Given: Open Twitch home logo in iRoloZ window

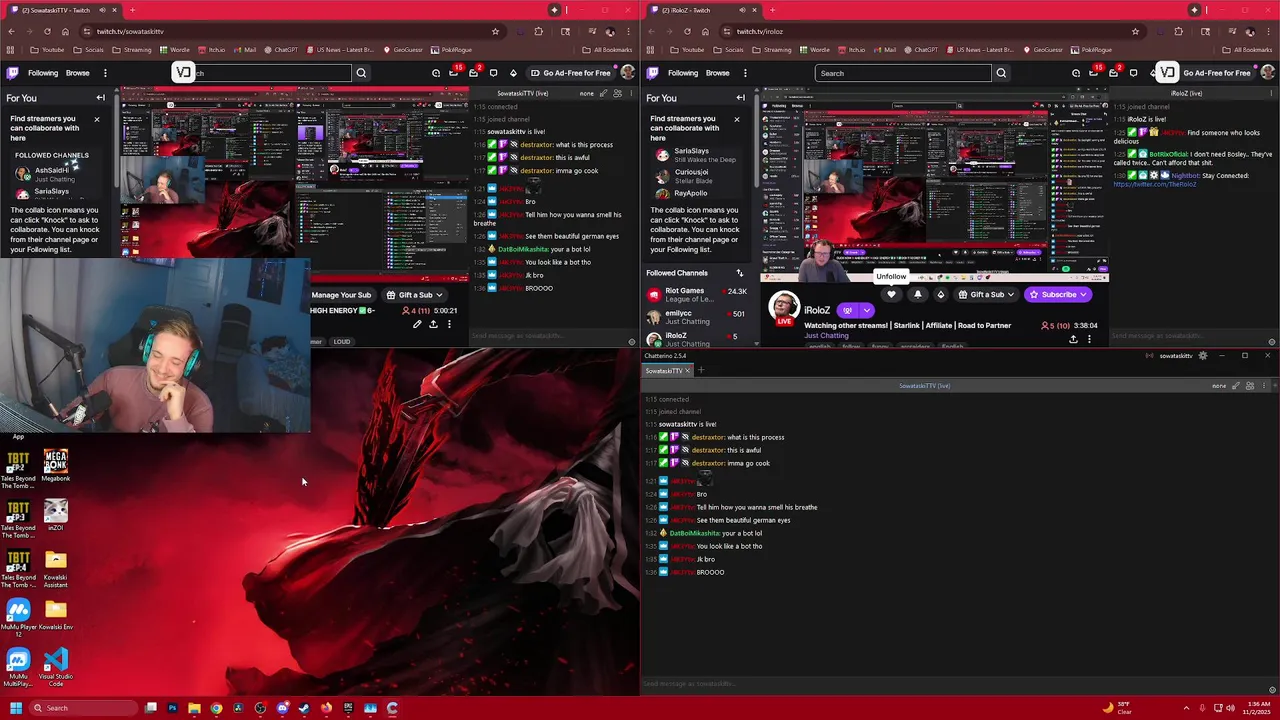Looking at the screenshot, I should 652,73.
